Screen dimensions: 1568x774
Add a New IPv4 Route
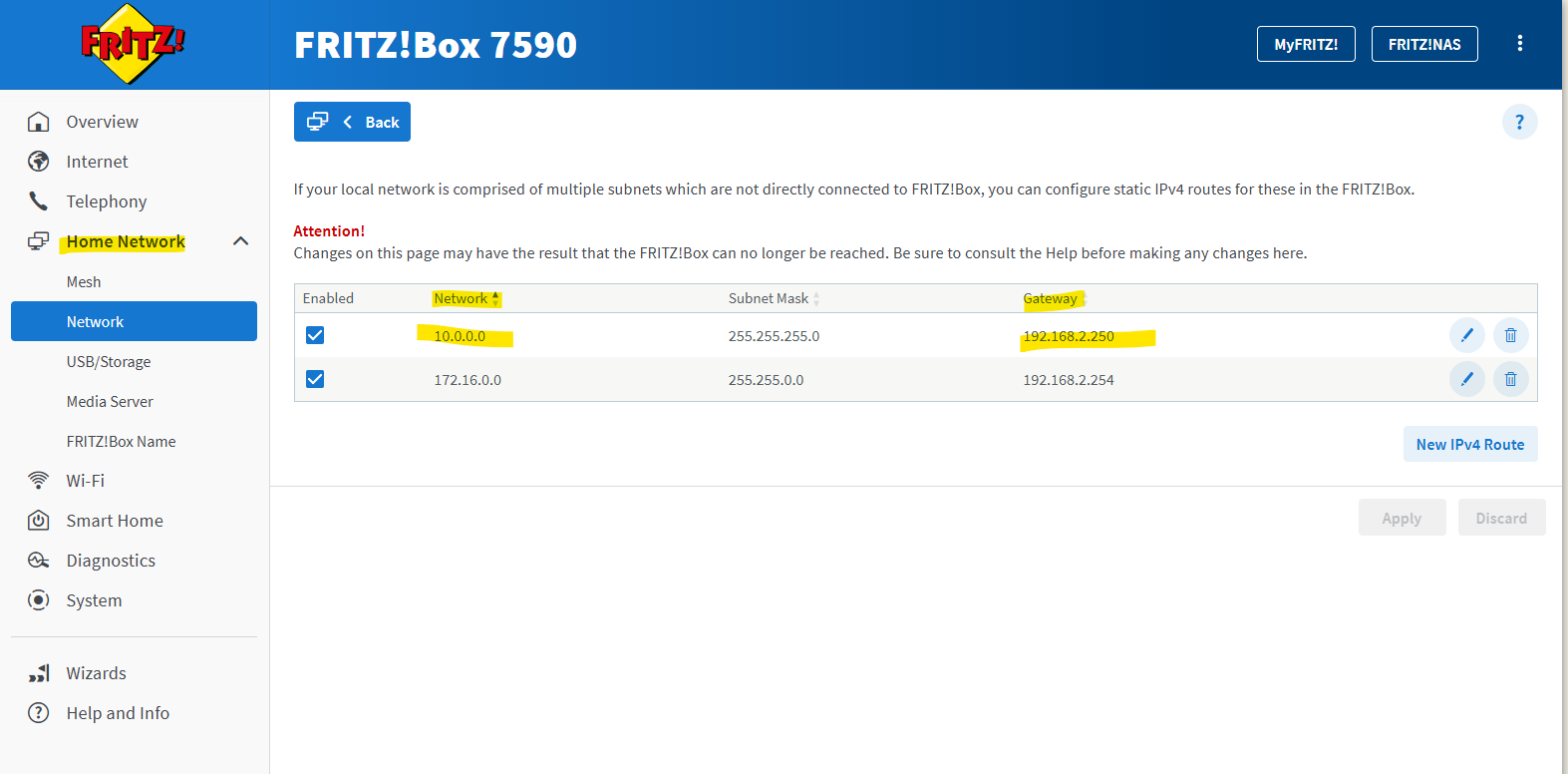point(1470,445)
